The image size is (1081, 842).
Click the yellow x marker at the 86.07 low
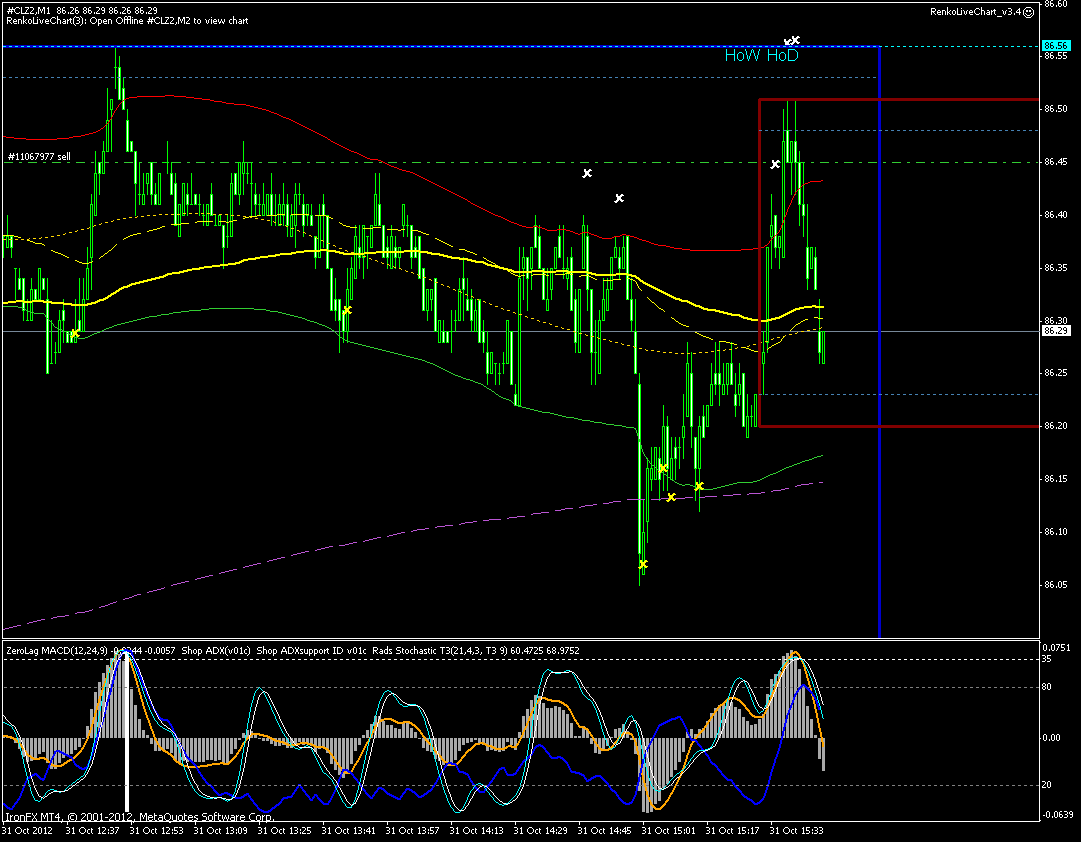click(643, 564)
